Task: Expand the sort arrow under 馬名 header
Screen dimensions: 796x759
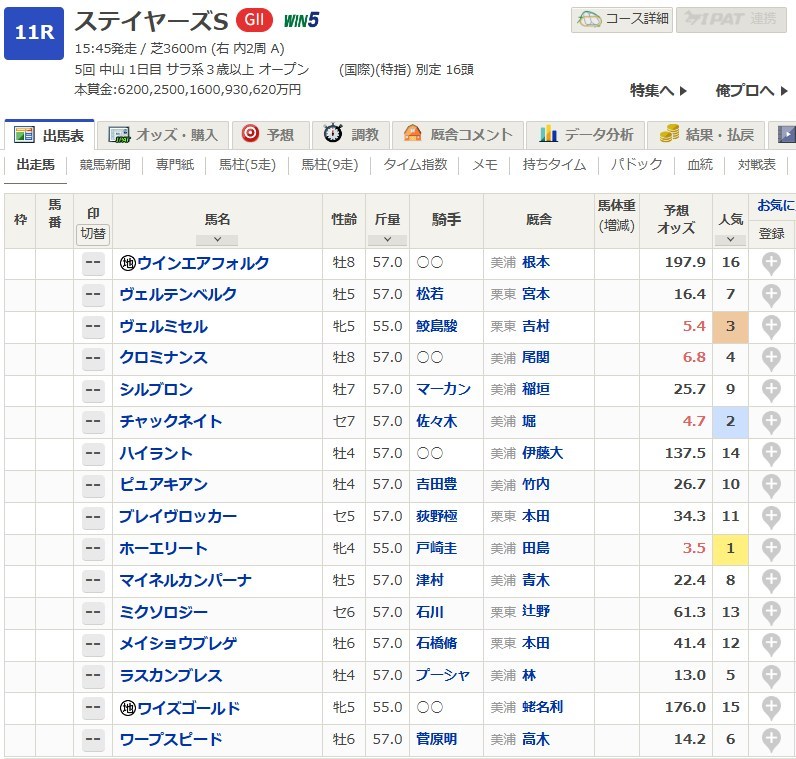Action: coord(217,240)
